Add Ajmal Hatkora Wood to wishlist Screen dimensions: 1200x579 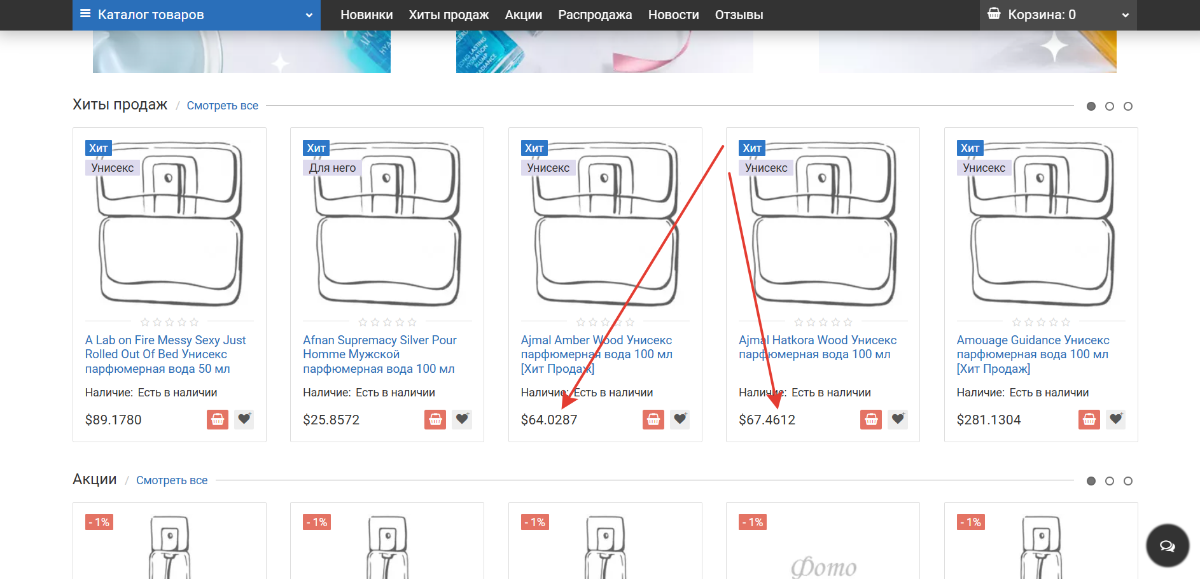click(898, 419)
